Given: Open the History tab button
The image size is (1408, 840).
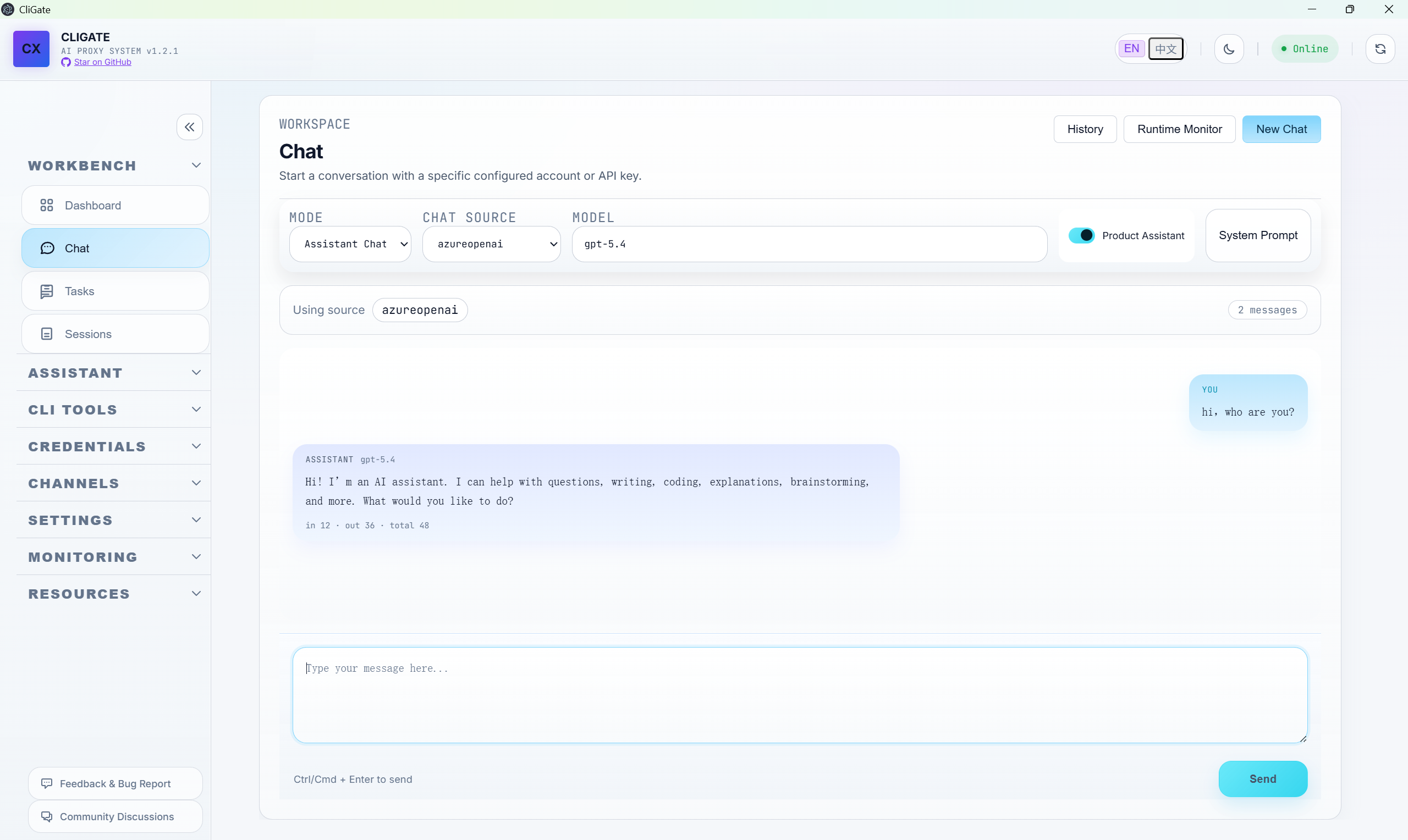Looking at the screenshot, I should (x=1085, y=129).
